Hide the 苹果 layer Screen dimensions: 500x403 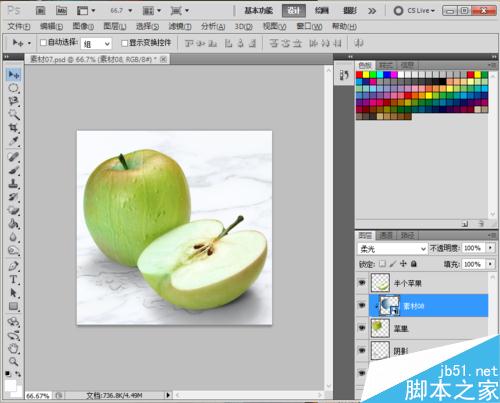[362, 328]
